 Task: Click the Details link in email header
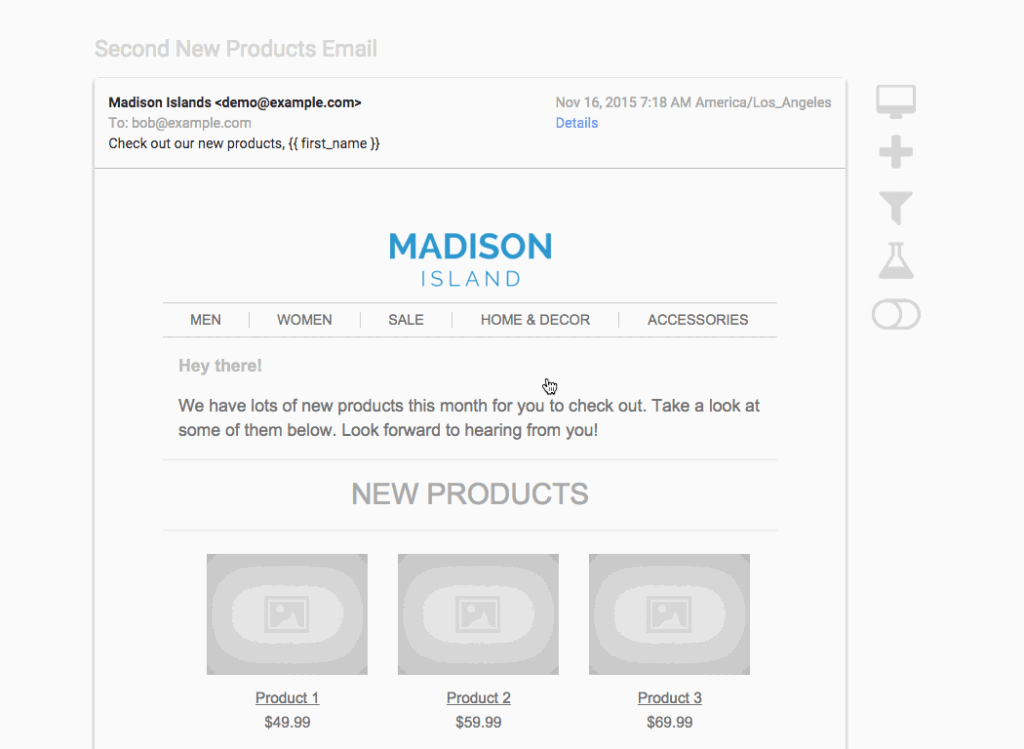click(x=577, y=123)
